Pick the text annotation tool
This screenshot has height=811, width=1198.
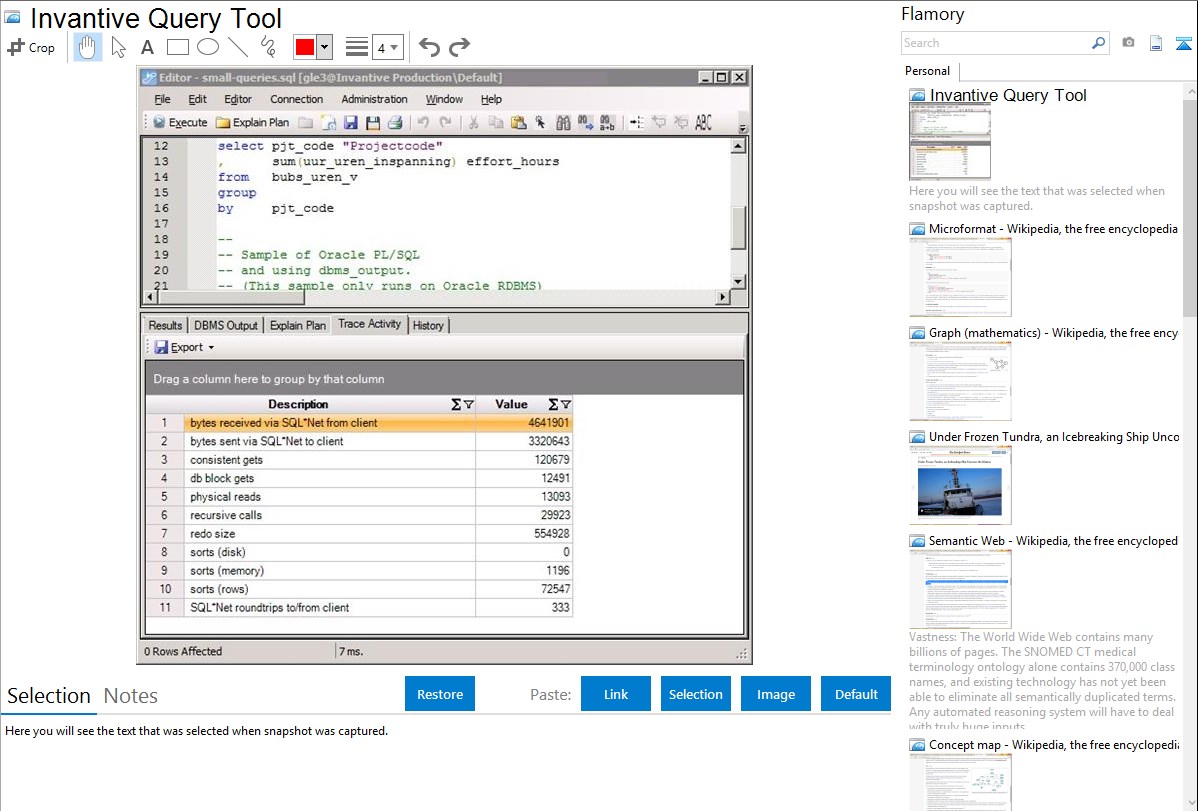[x=147, y=47]
